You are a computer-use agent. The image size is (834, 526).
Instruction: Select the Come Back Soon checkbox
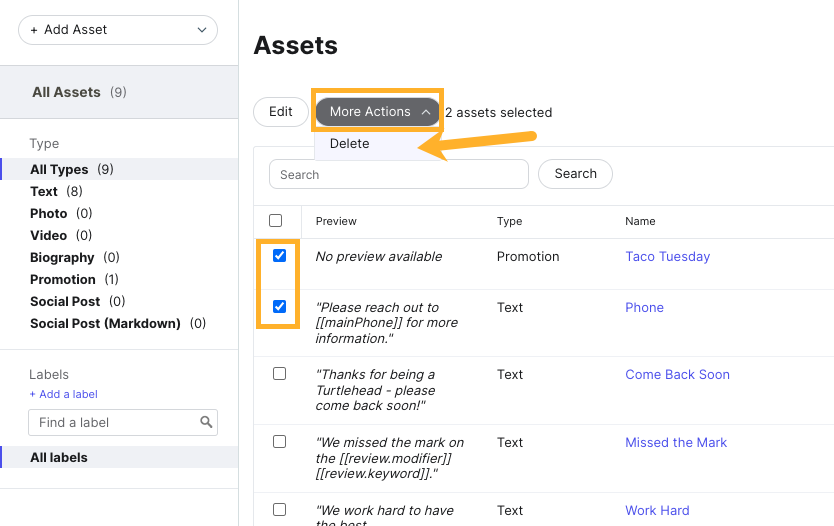(x=280, y=374)
